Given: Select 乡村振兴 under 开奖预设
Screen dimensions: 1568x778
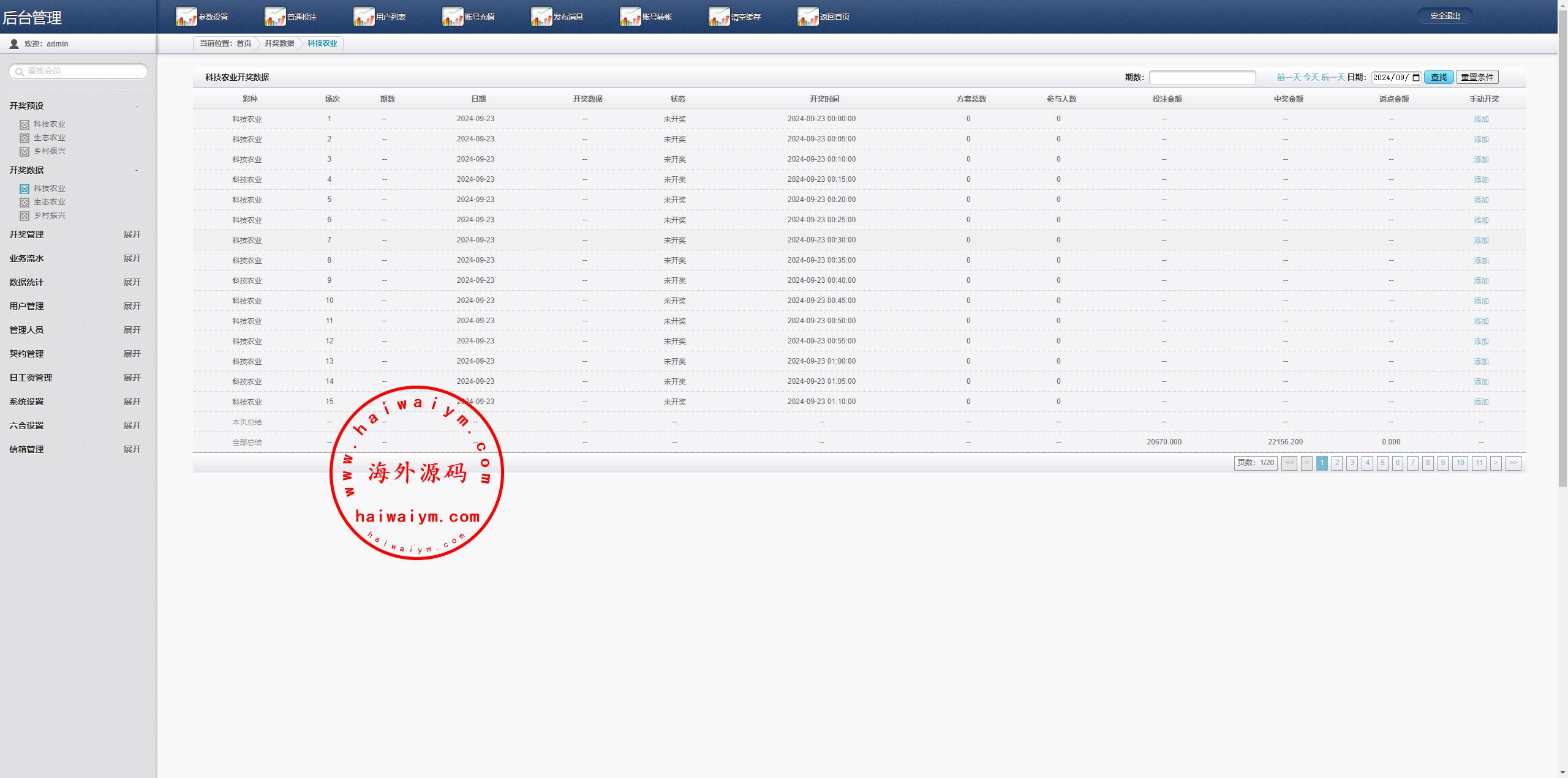Looking at the screenshot, I should 49,151.
